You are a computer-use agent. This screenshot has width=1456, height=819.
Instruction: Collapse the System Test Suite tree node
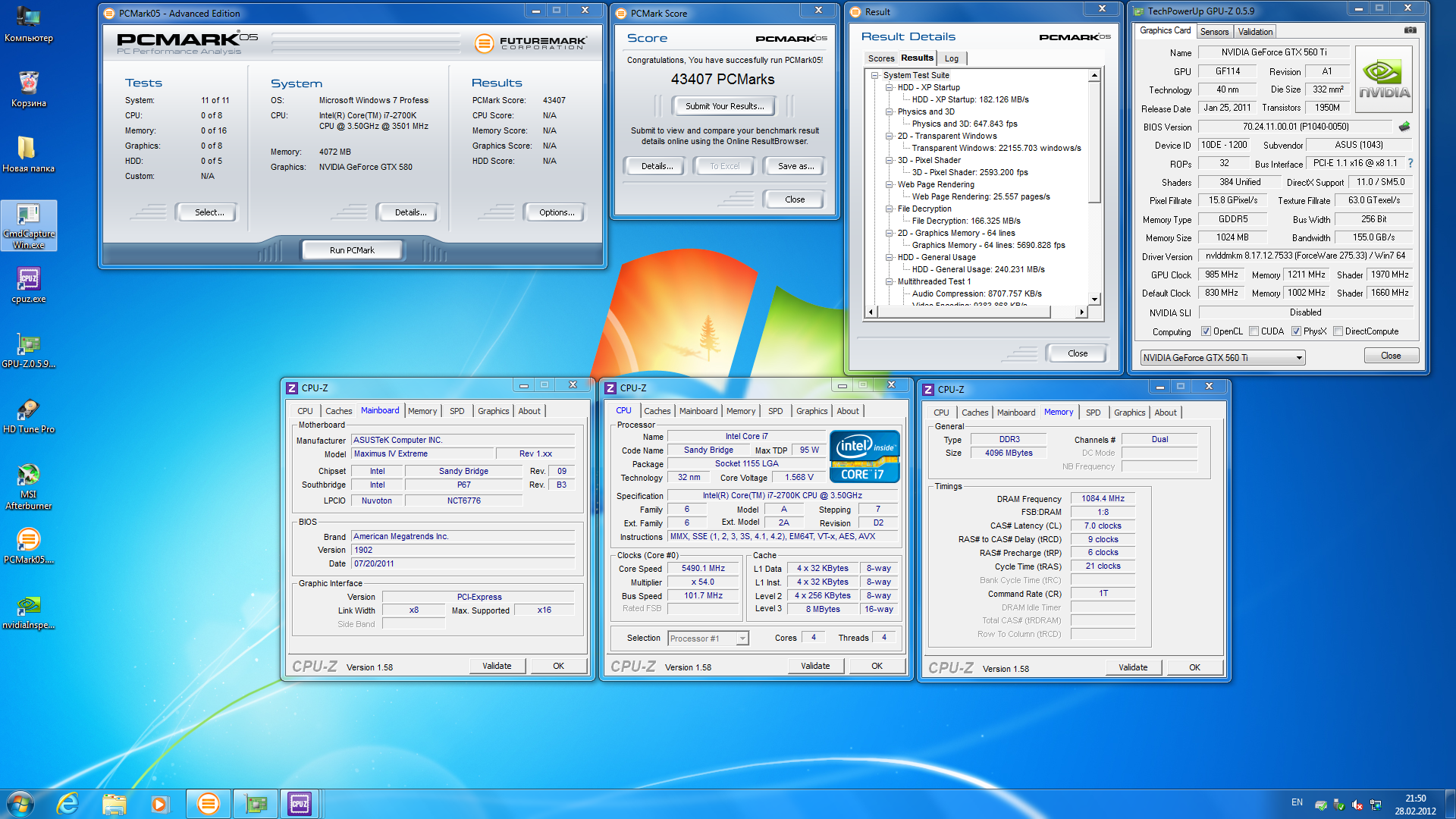[x=875, y=75]
